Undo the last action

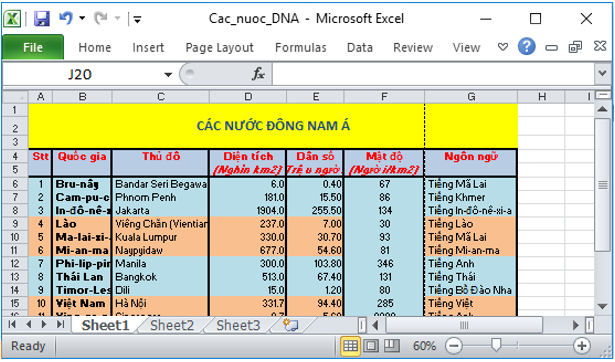pos(66,18)
